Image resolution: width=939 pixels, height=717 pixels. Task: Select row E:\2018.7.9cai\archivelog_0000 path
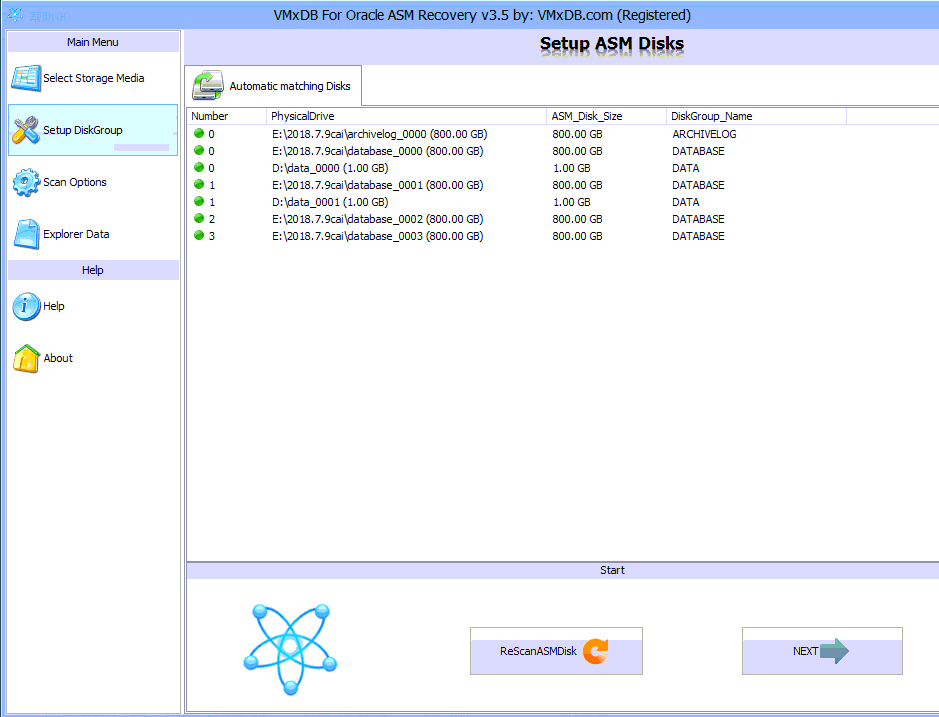(x=380, y=134)
